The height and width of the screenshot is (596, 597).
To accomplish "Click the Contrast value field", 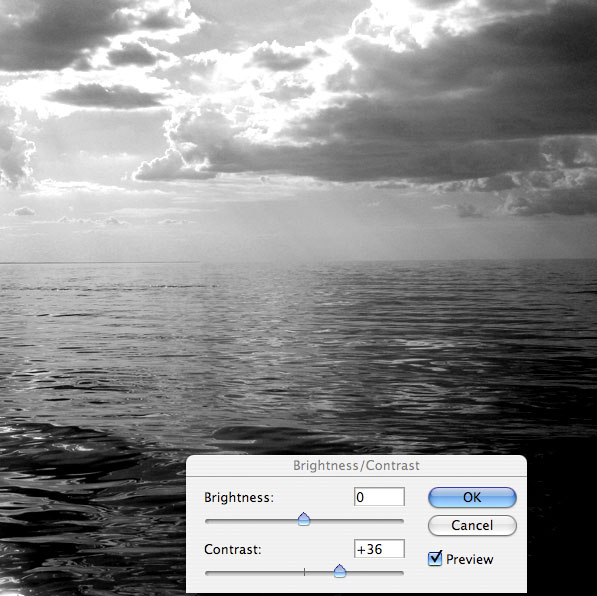I will (379, 549).
